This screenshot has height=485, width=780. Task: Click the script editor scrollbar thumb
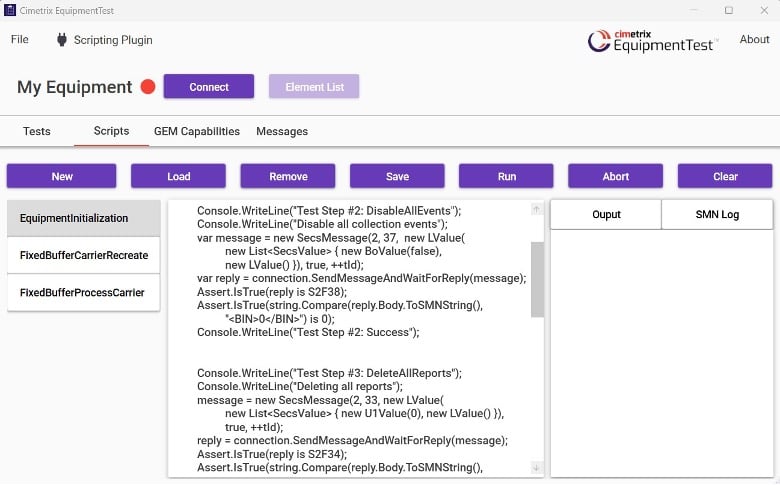click(x=536, y=278)
